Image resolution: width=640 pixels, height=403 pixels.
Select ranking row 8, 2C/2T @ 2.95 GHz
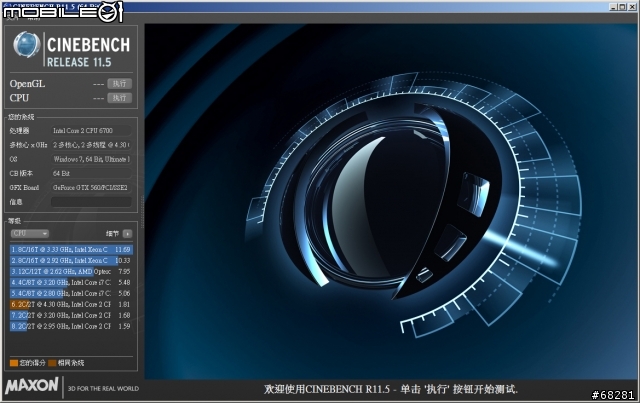coord(71,327)
